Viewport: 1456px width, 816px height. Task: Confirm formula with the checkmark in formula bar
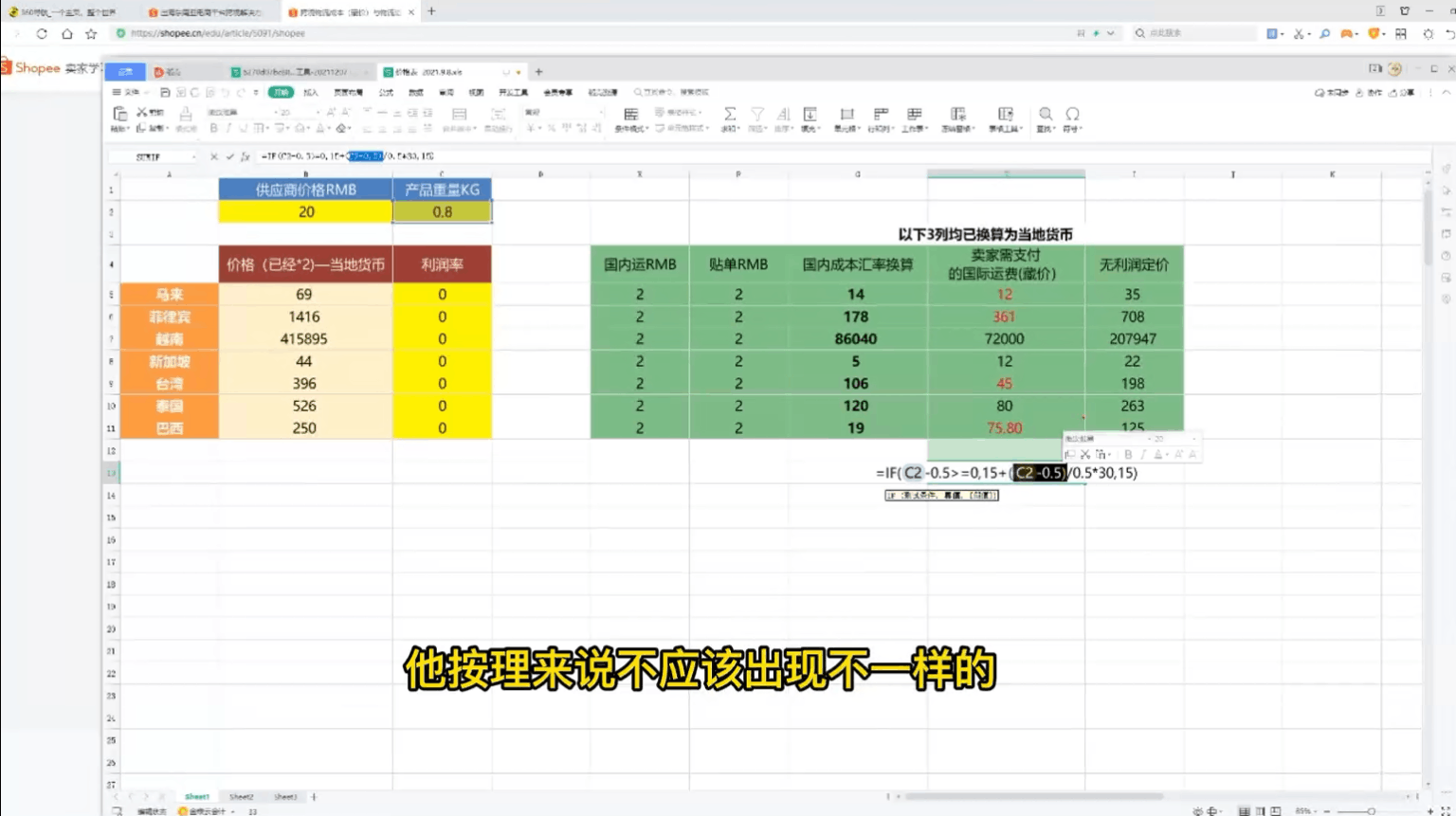230,156
